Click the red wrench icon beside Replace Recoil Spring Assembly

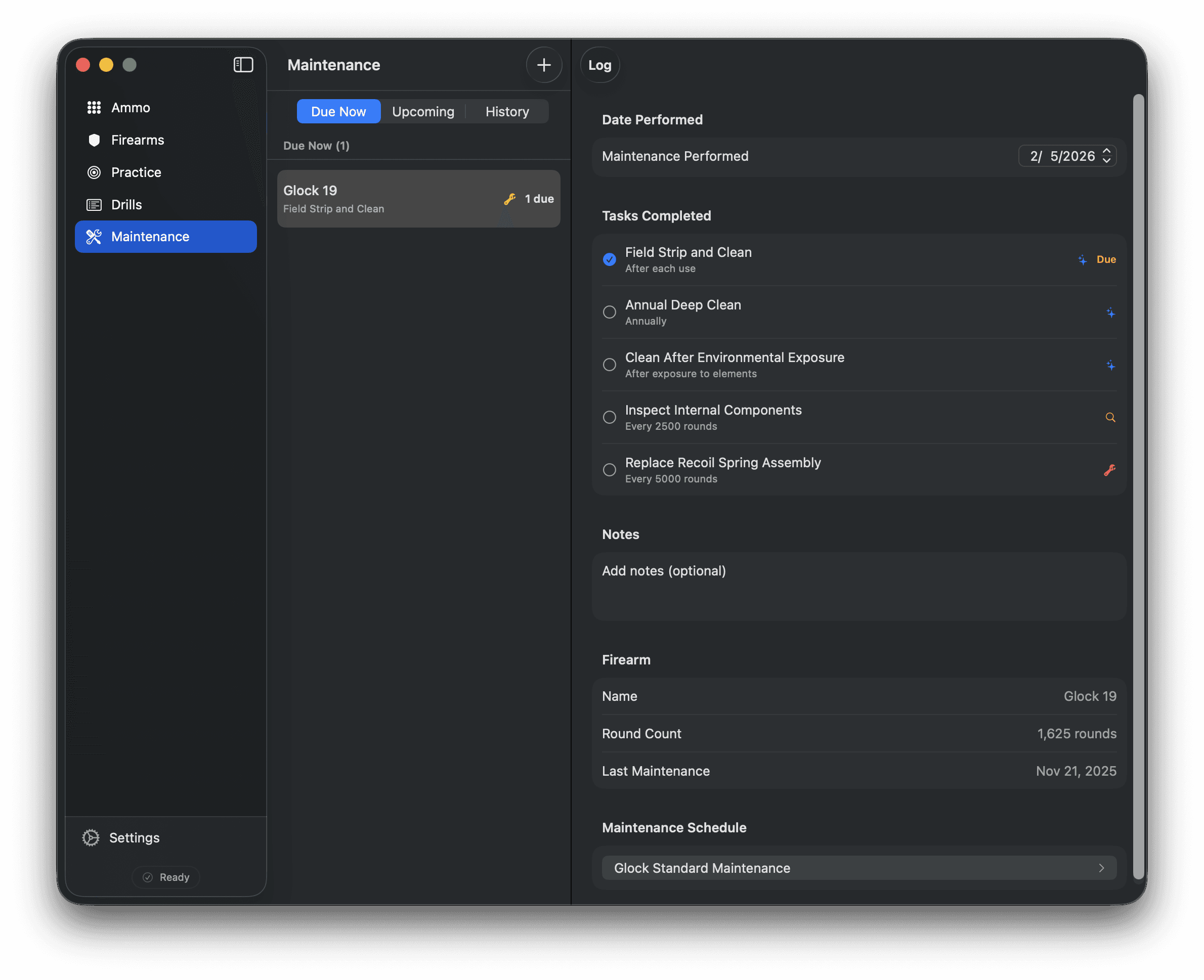pos(1110,469)
